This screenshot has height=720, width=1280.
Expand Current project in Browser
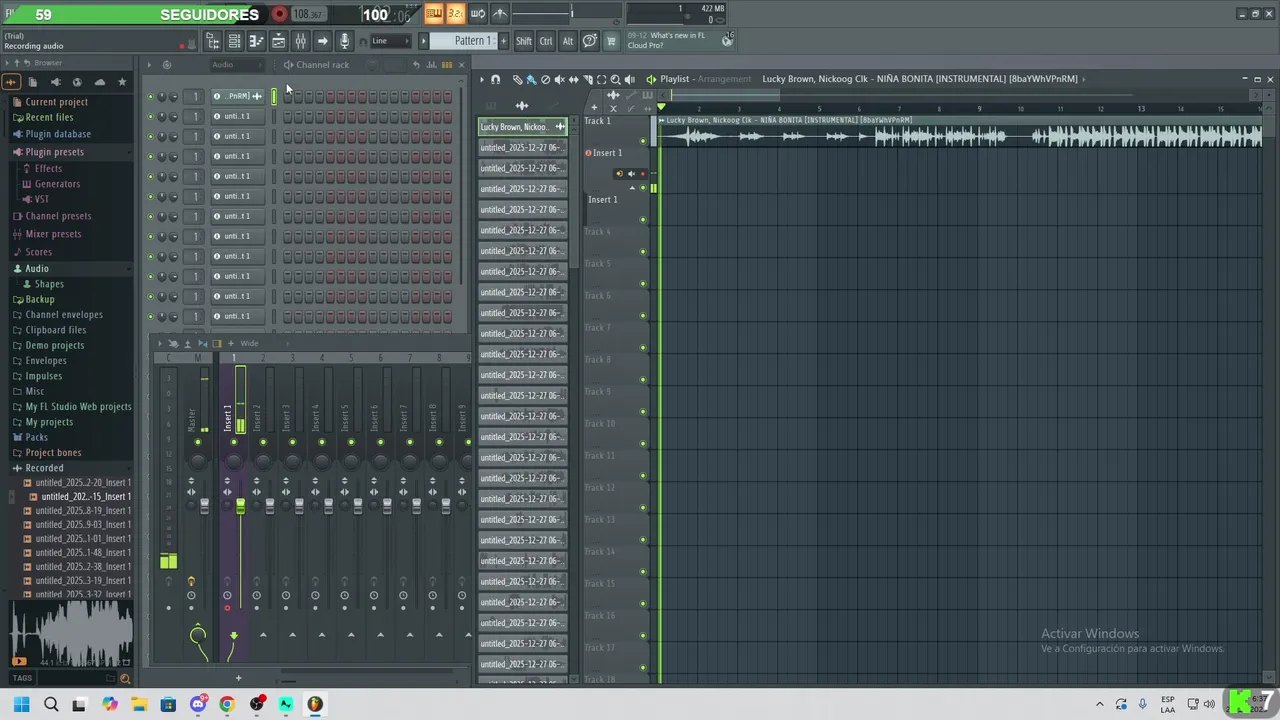tap(56, 102)
